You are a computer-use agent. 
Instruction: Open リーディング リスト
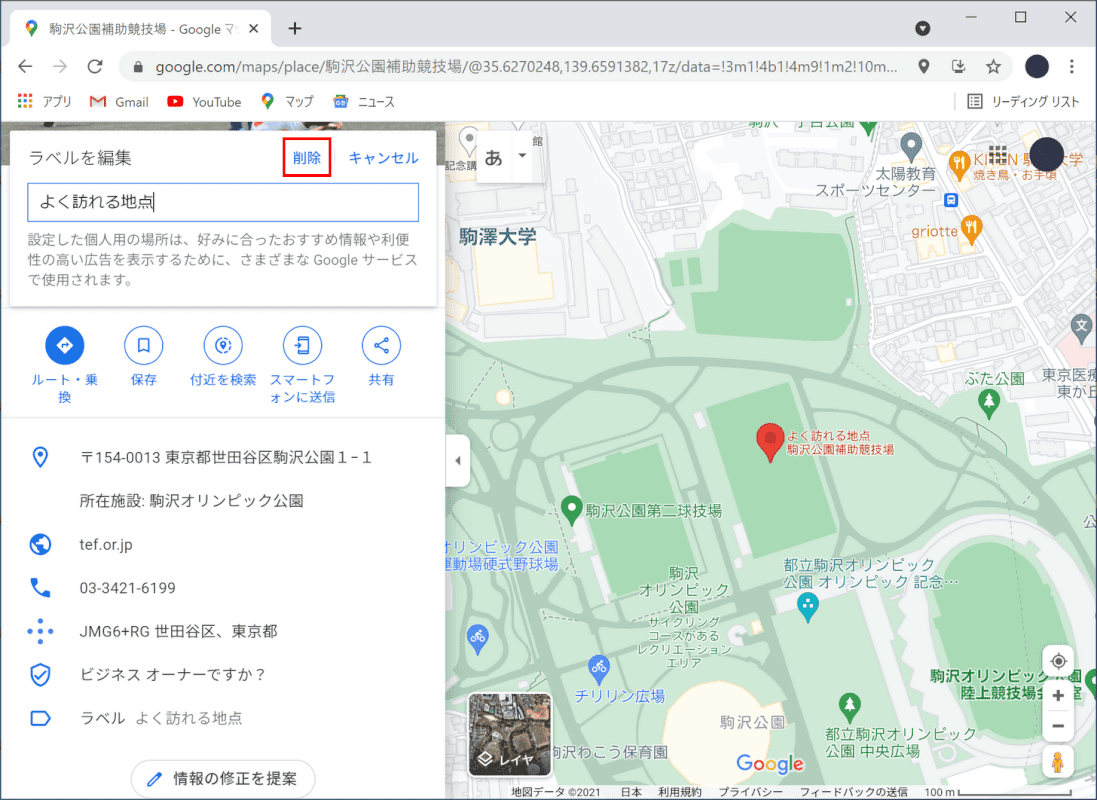click(1024, 101)
